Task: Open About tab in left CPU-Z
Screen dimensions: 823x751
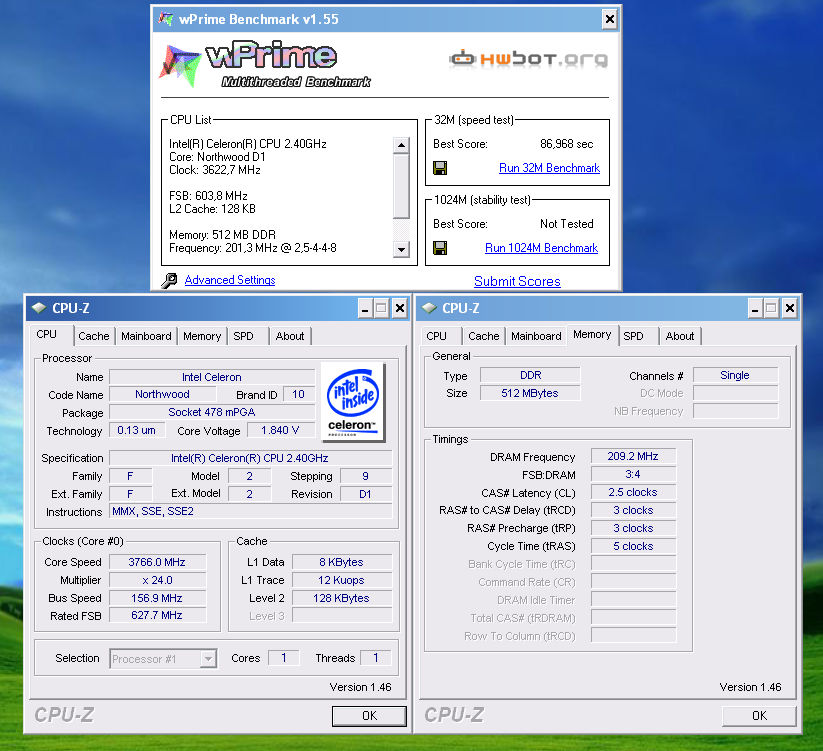Action: point(290,336)
